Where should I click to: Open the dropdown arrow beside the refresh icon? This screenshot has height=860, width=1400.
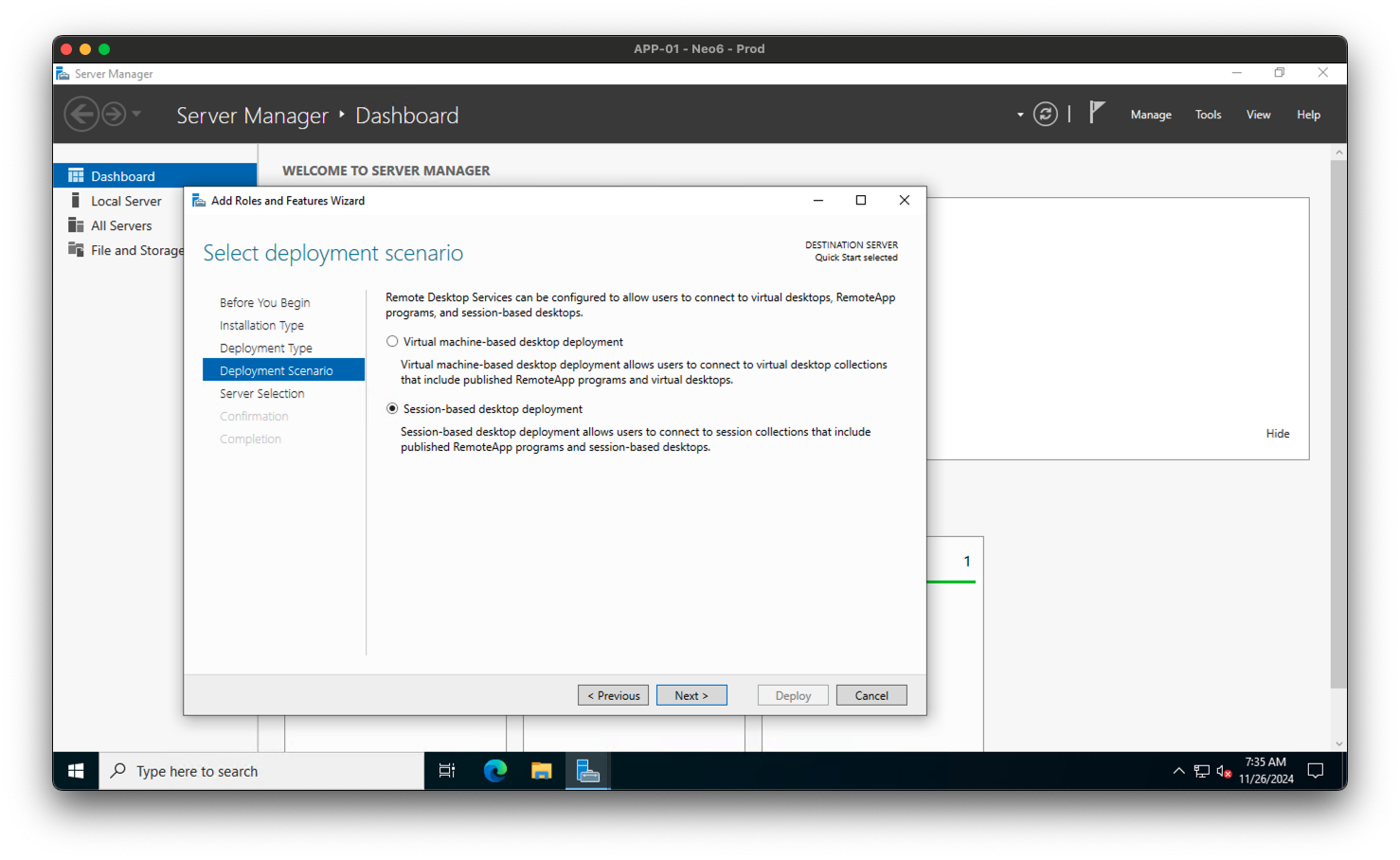[x=1020, y=115]
